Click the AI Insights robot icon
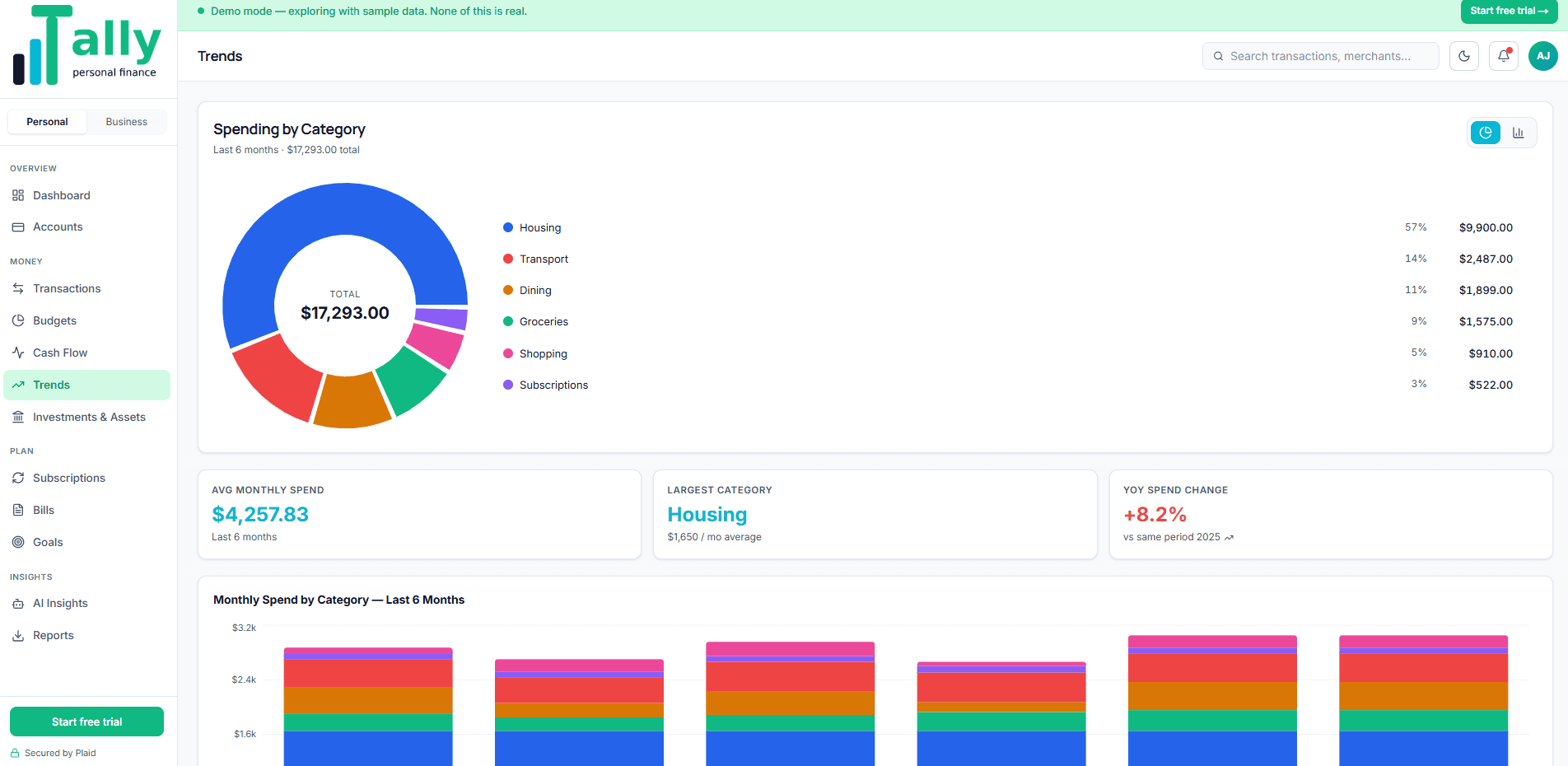 (x=18, y=603)
